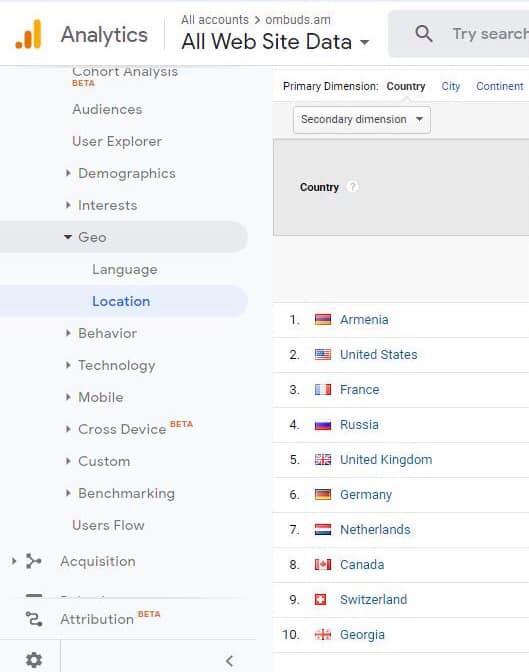Expand the Acquisition reports arrow
The width and height of the screenshot is (529, 672).
pos(14,561)
